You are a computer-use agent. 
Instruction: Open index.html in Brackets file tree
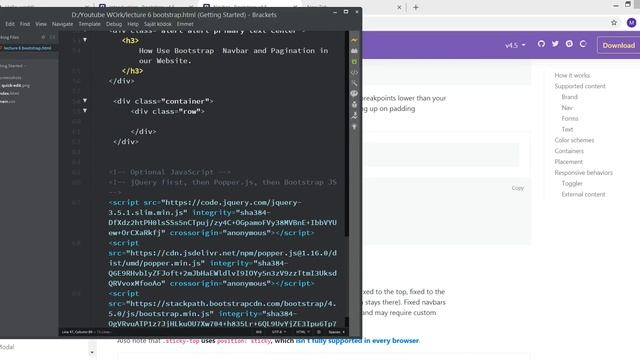point(10,93)
